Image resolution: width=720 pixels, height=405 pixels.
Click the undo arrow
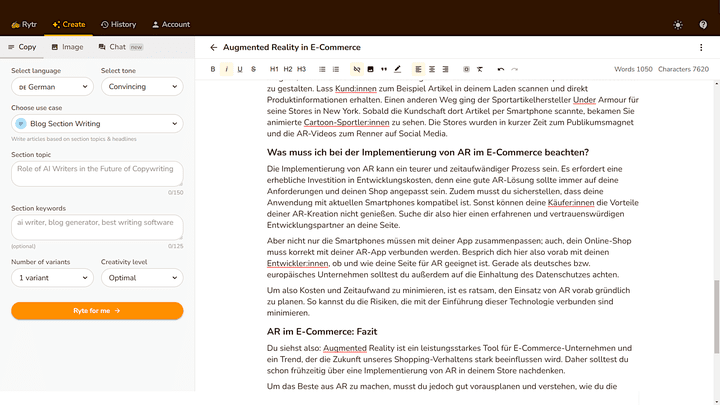click(501, 69)
